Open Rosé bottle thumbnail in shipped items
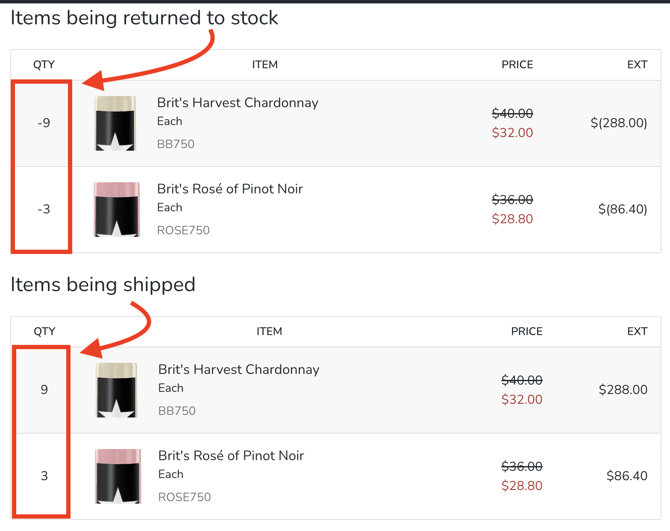 pyautogui.click(x=117, y=476)
